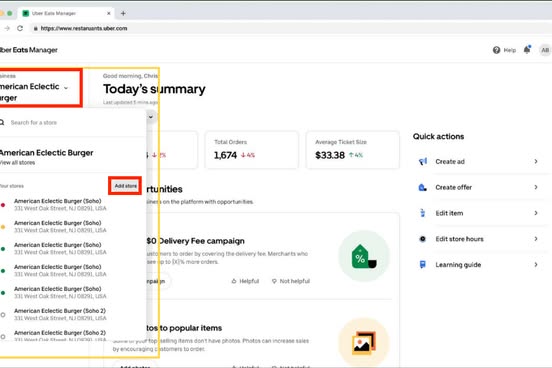
Task: Mark $0 Delivery Fee campaign Not helpful
Action: 291,281
